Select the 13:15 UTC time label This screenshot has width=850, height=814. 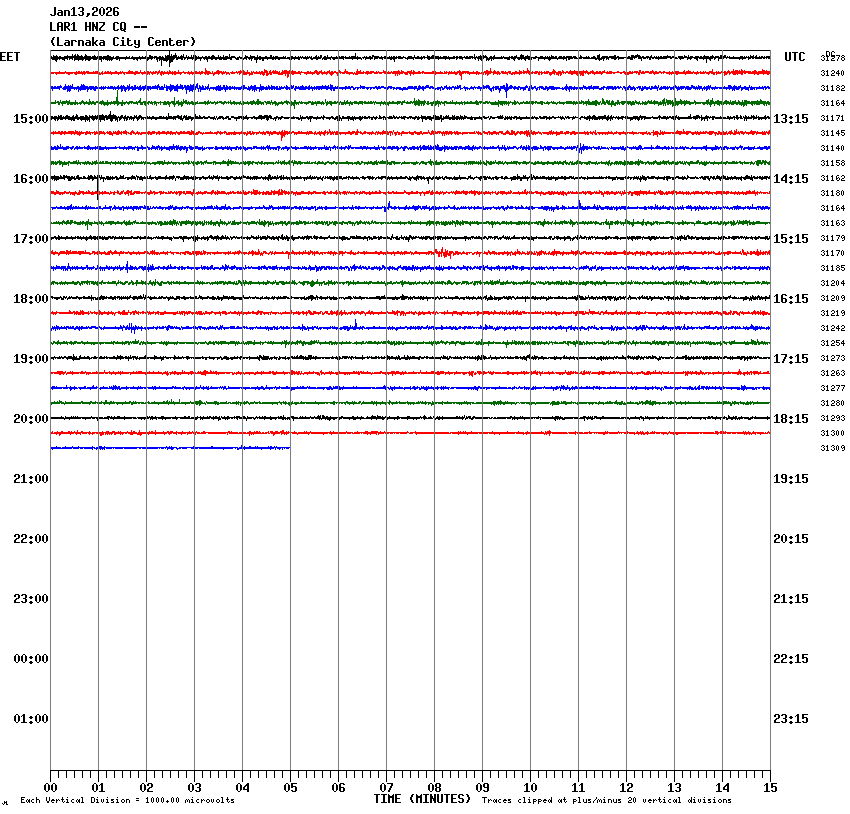tap(791, 119)
